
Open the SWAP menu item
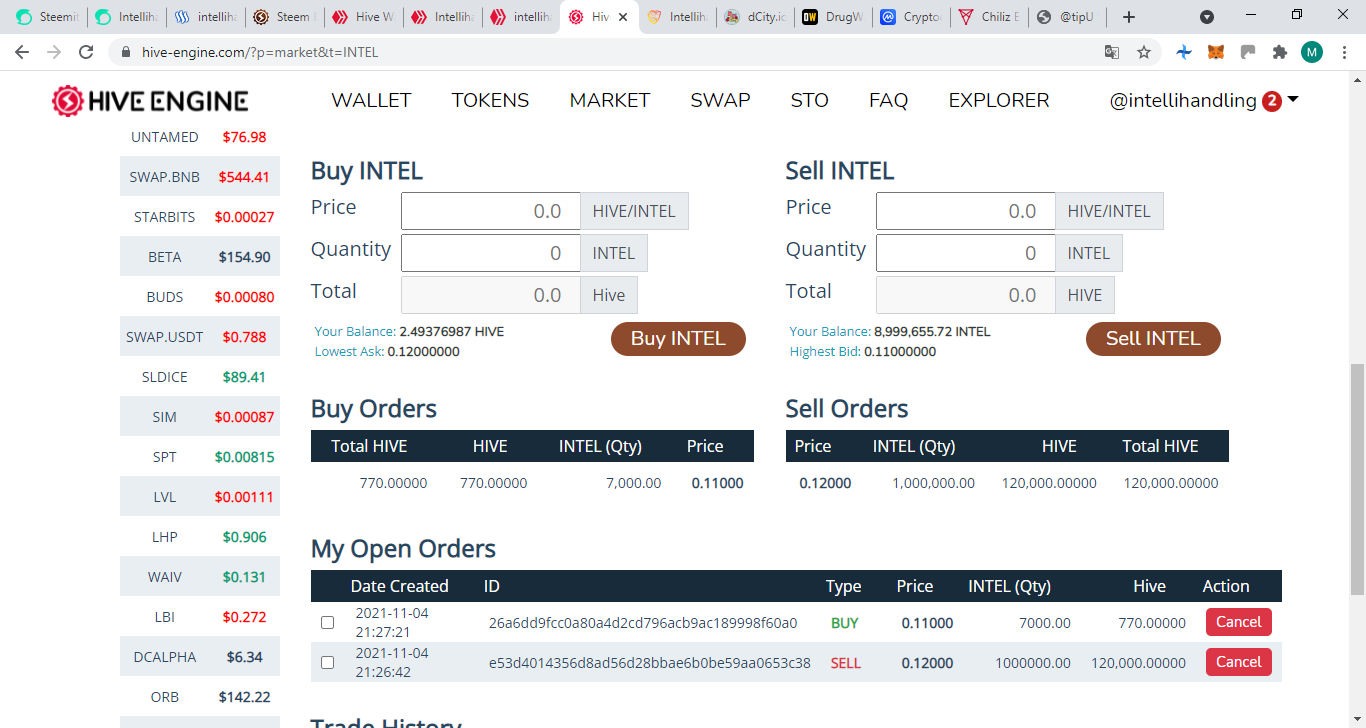(x=720, y=100)
